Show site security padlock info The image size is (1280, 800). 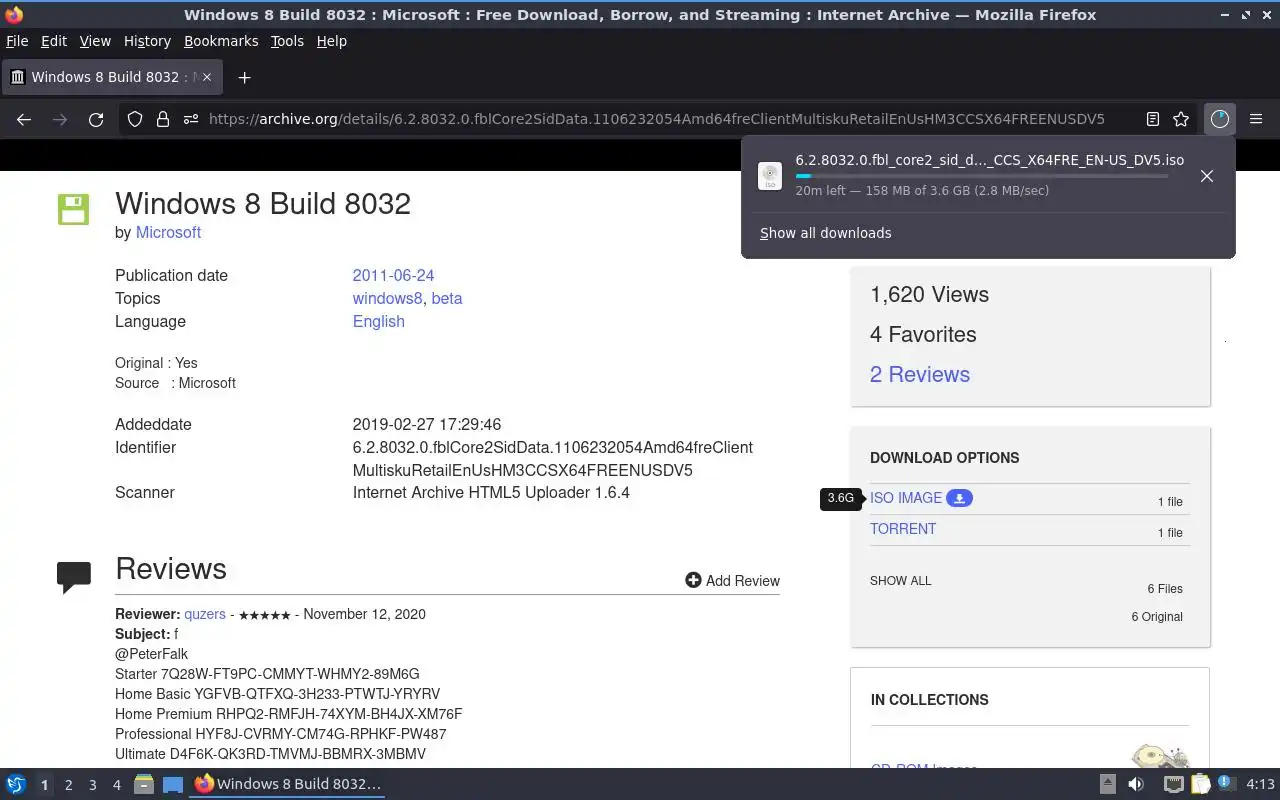(x=163, y=119)
